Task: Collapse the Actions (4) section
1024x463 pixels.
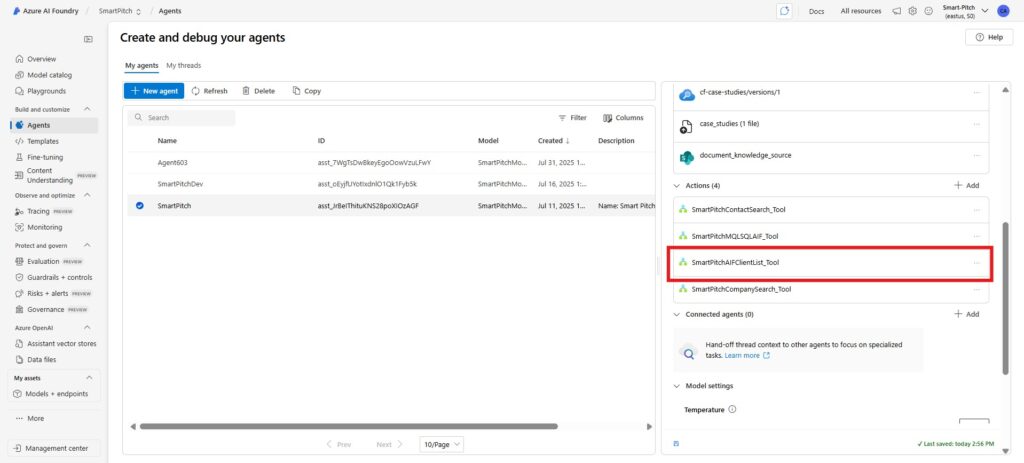Action: 677,185
